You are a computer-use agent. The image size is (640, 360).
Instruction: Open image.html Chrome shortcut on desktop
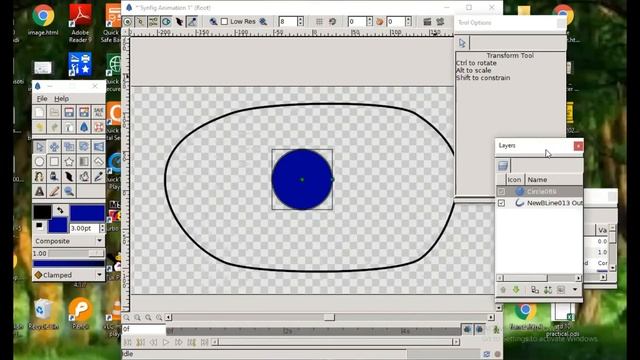pos(43,20)
